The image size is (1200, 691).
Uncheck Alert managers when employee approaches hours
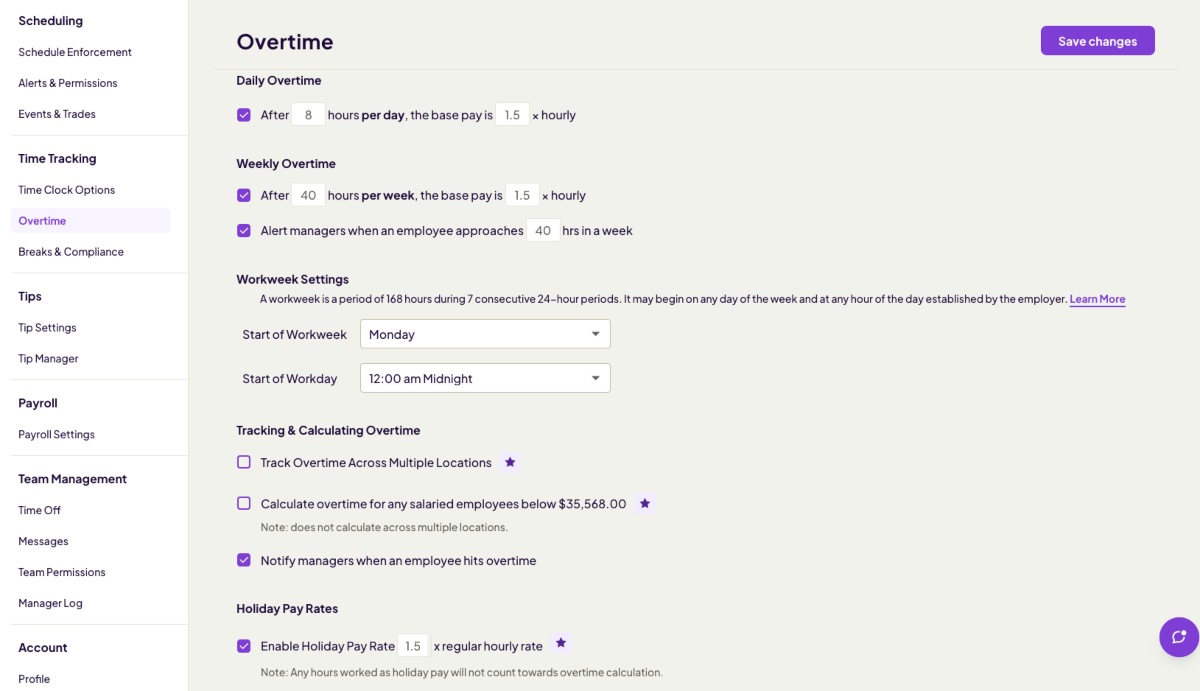pos(244,231)
